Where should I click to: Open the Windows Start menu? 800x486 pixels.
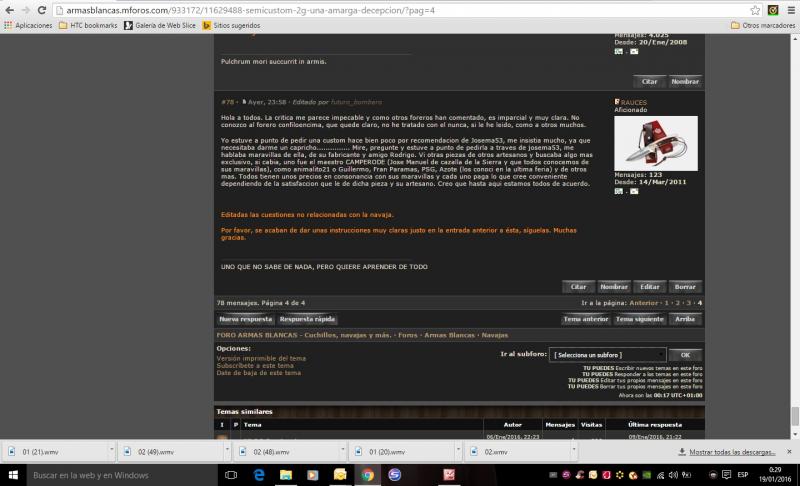(12, 474)
